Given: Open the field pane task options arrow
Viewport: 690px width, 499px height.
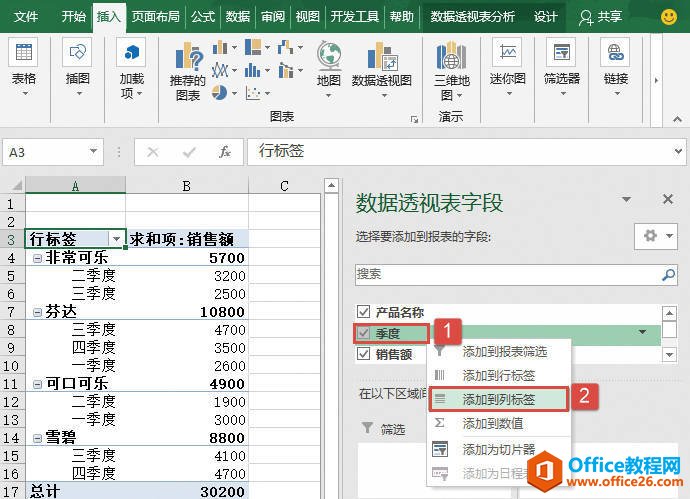Looking at the screenshot, I should (626, 199).
